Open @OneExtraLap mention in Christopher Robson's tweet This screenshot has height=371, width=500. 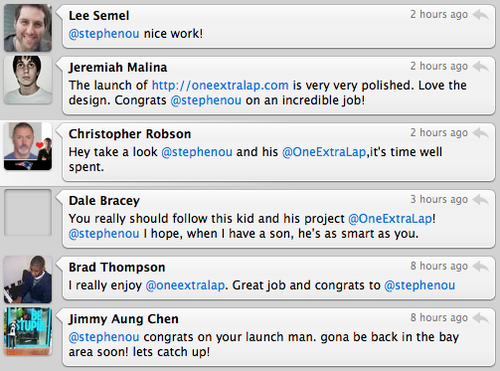click(324, 152)
